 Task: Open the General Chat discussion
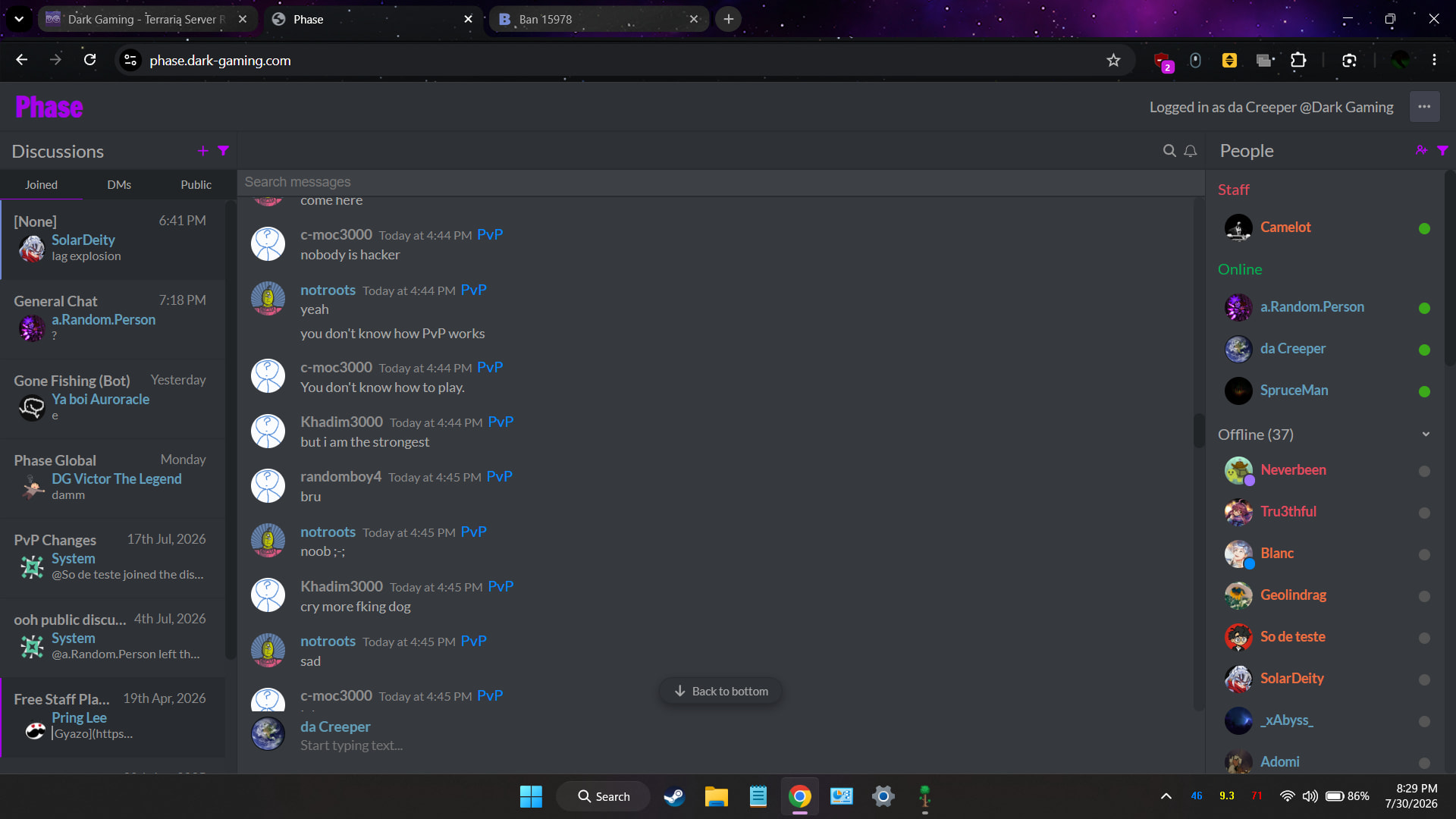113,319
